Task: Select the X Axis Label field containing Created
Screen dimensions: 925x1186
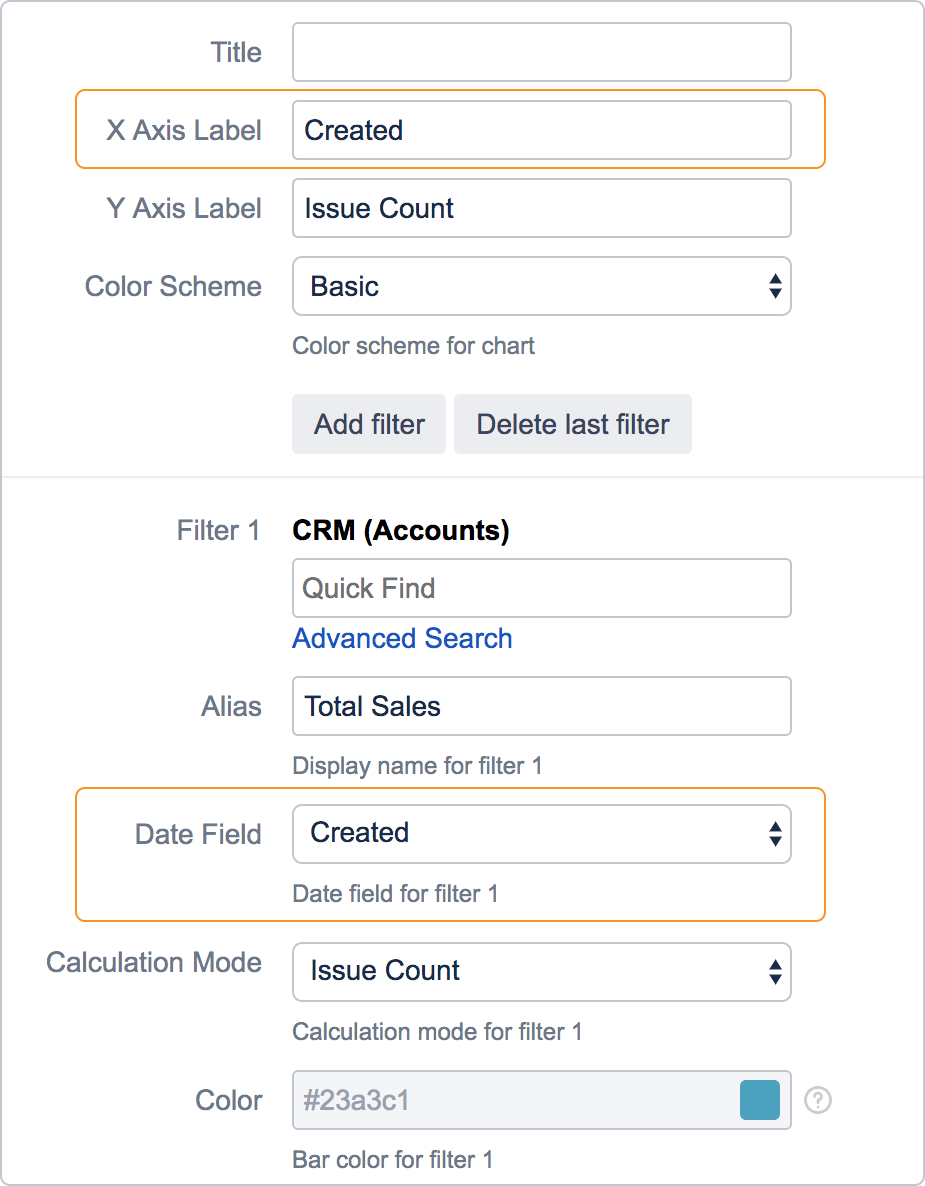Action: pyautogui.click(x=541, y=130)
